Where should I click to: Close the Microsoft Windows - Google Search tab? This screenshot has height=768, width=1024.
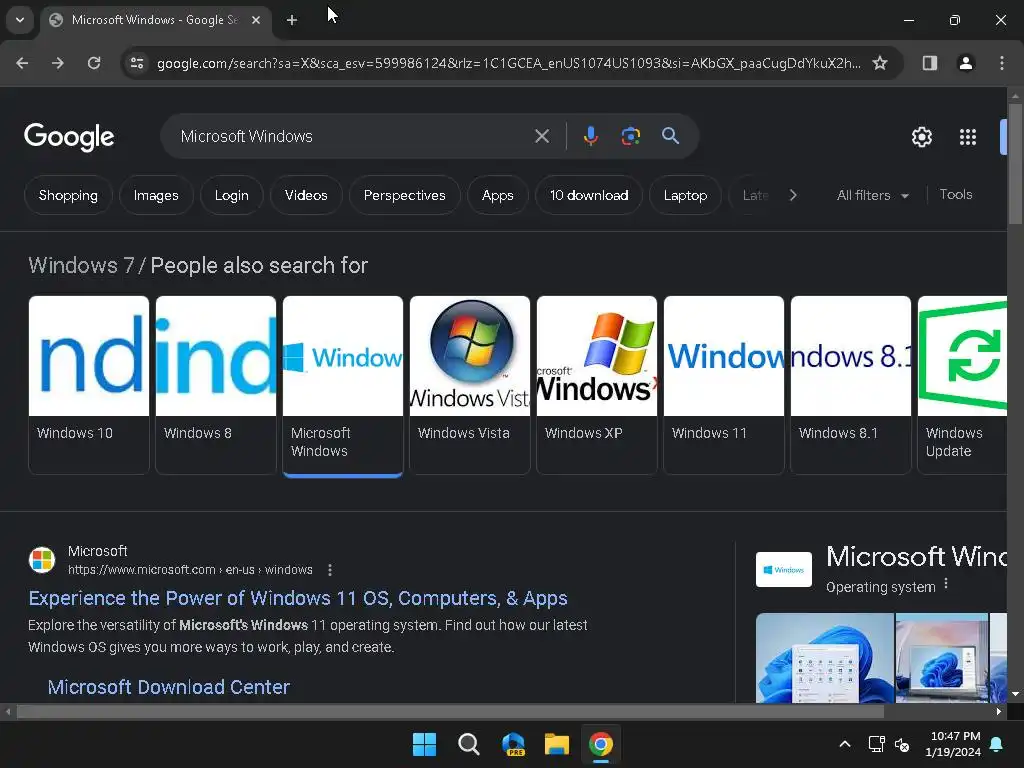(x=256, y=20)
